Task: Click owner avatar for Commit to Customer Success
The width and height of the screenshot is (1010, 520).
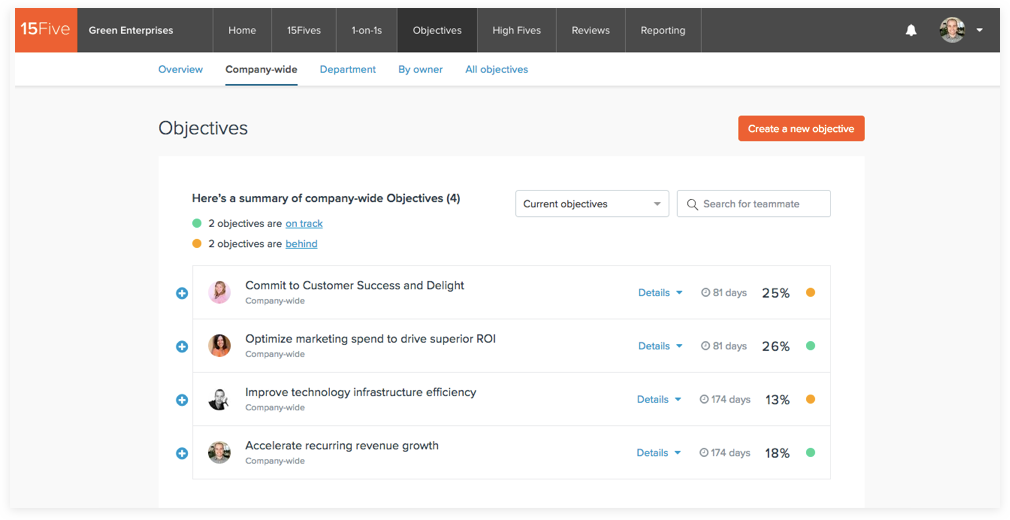Action: [x=219, y=292]
